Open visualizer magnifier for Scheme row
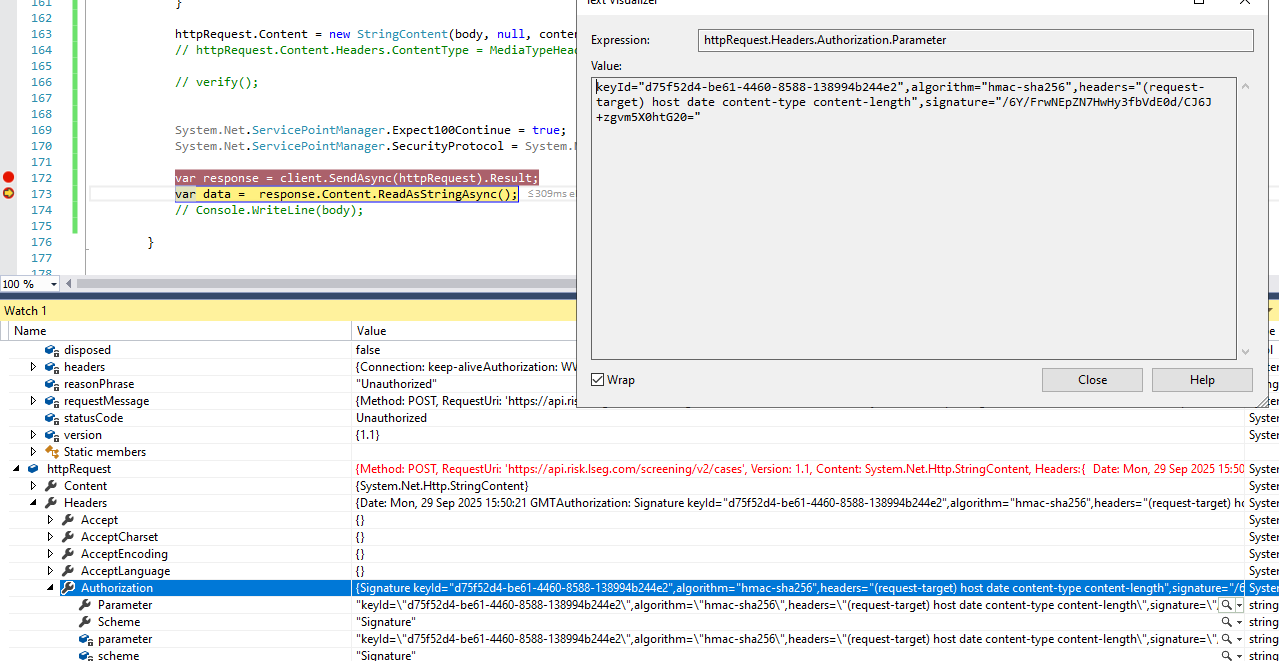This screenshot has width=1279, height=661. (1226, 622)
